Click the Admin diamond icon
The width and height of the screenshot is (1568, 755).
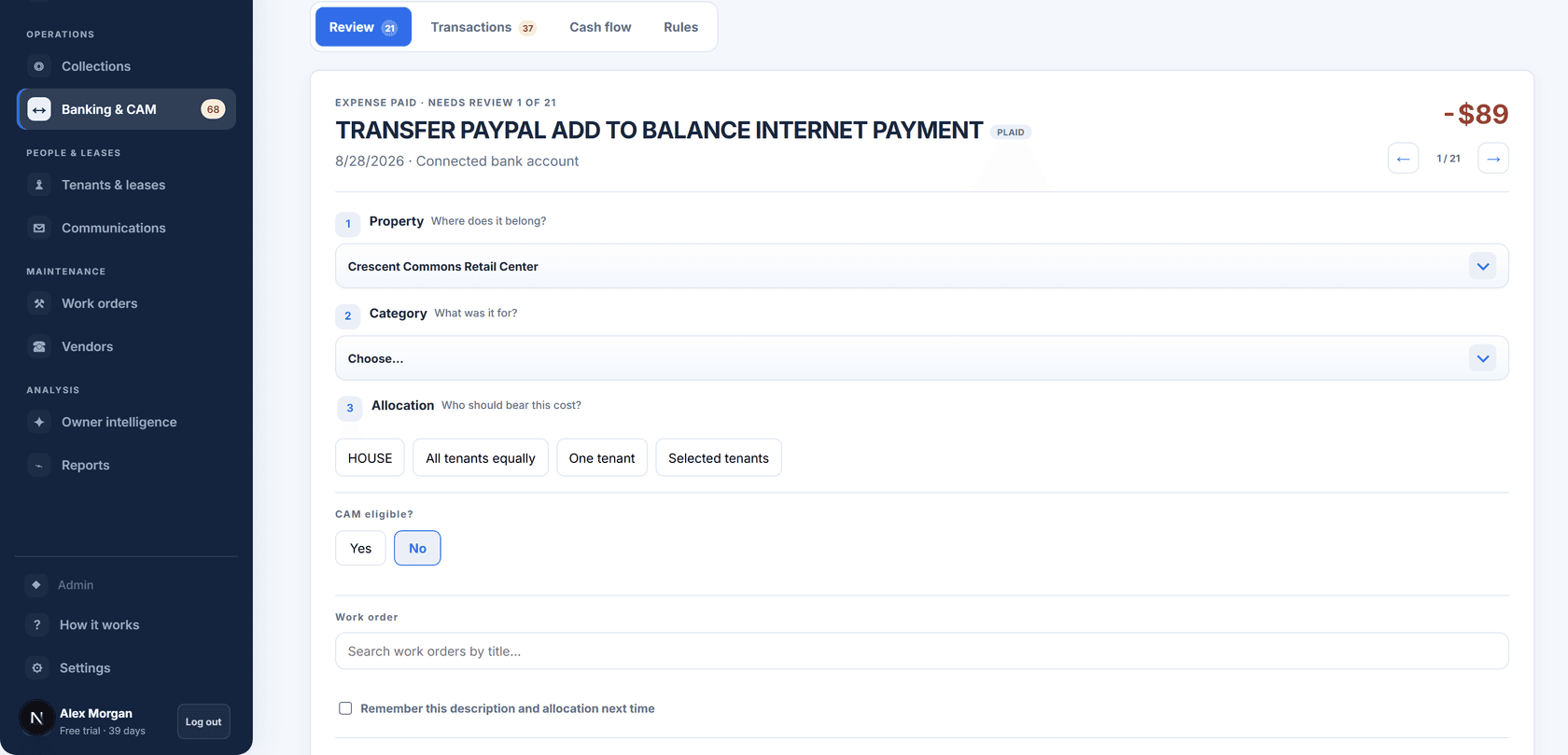[36, 585]
